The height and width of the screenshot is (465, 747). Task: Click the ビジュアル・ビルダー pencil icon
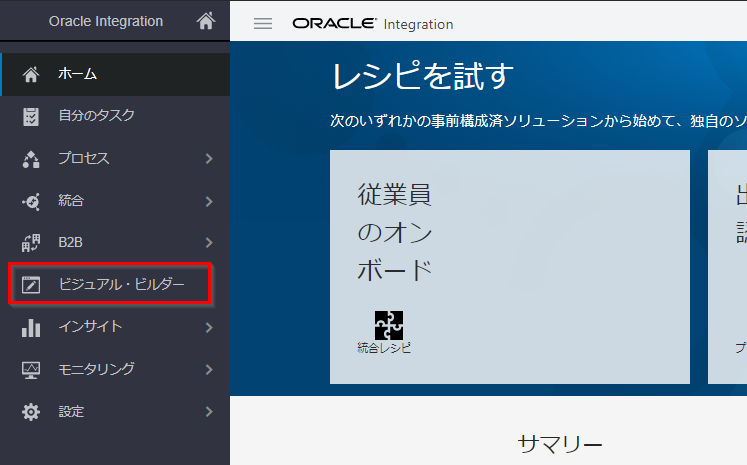pos(31,285)
